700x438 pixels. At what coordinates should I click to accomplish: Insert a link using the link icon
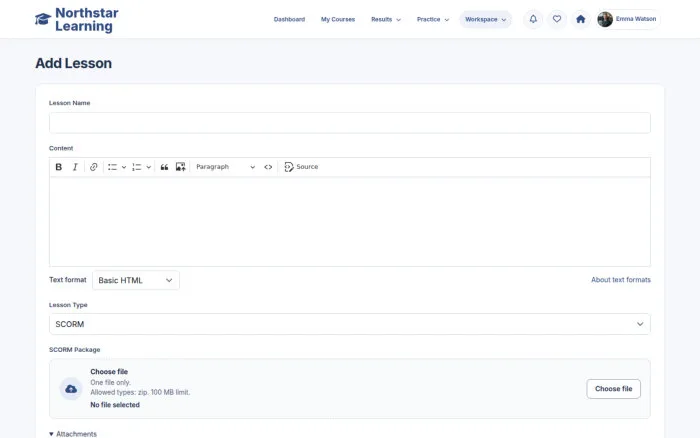point(93,167)
